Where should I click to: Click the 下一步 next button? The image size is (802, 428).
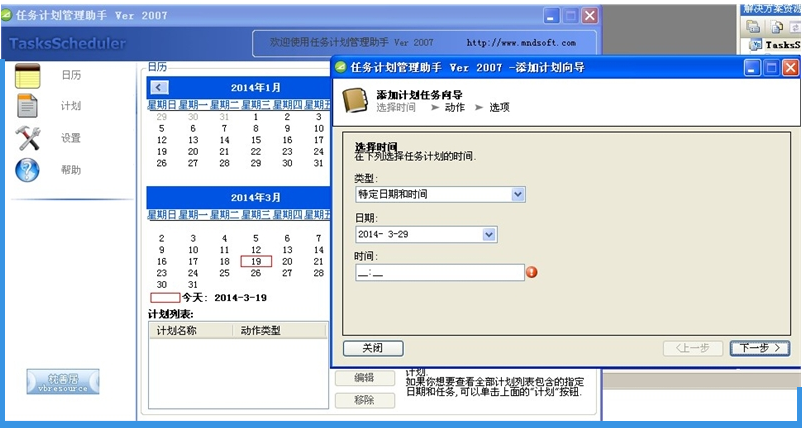760,348
